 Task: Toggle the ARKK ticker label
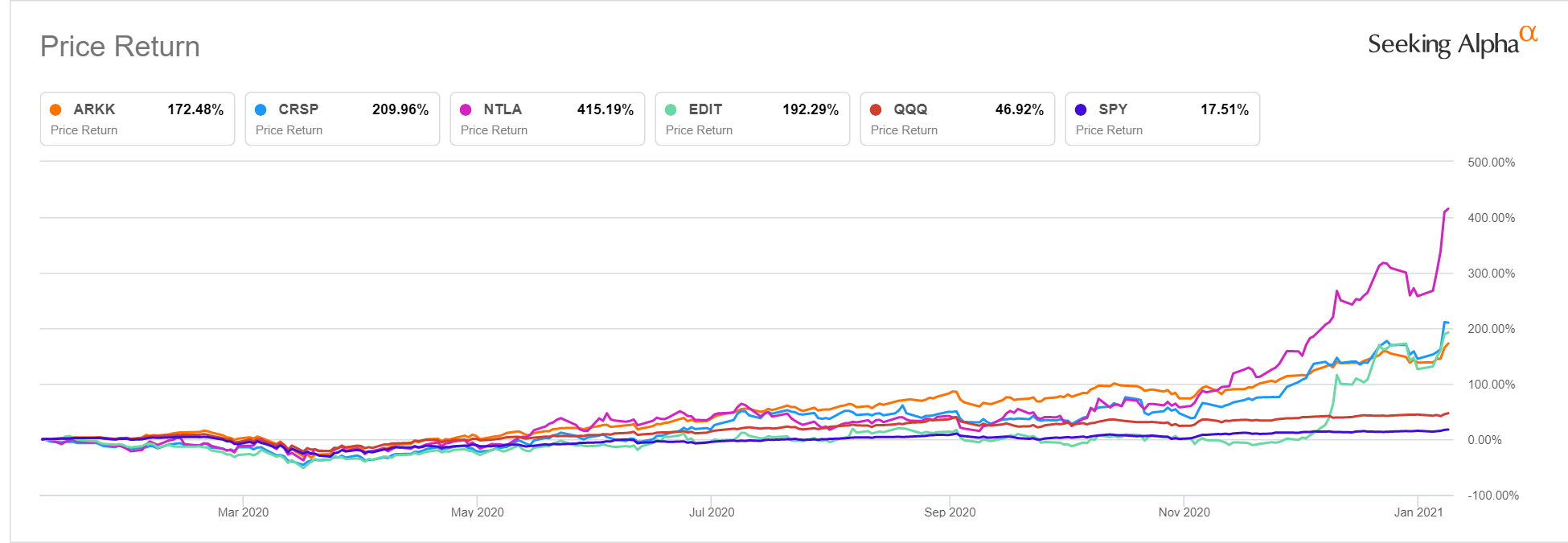pyautogui.click(x=94, y=109)
